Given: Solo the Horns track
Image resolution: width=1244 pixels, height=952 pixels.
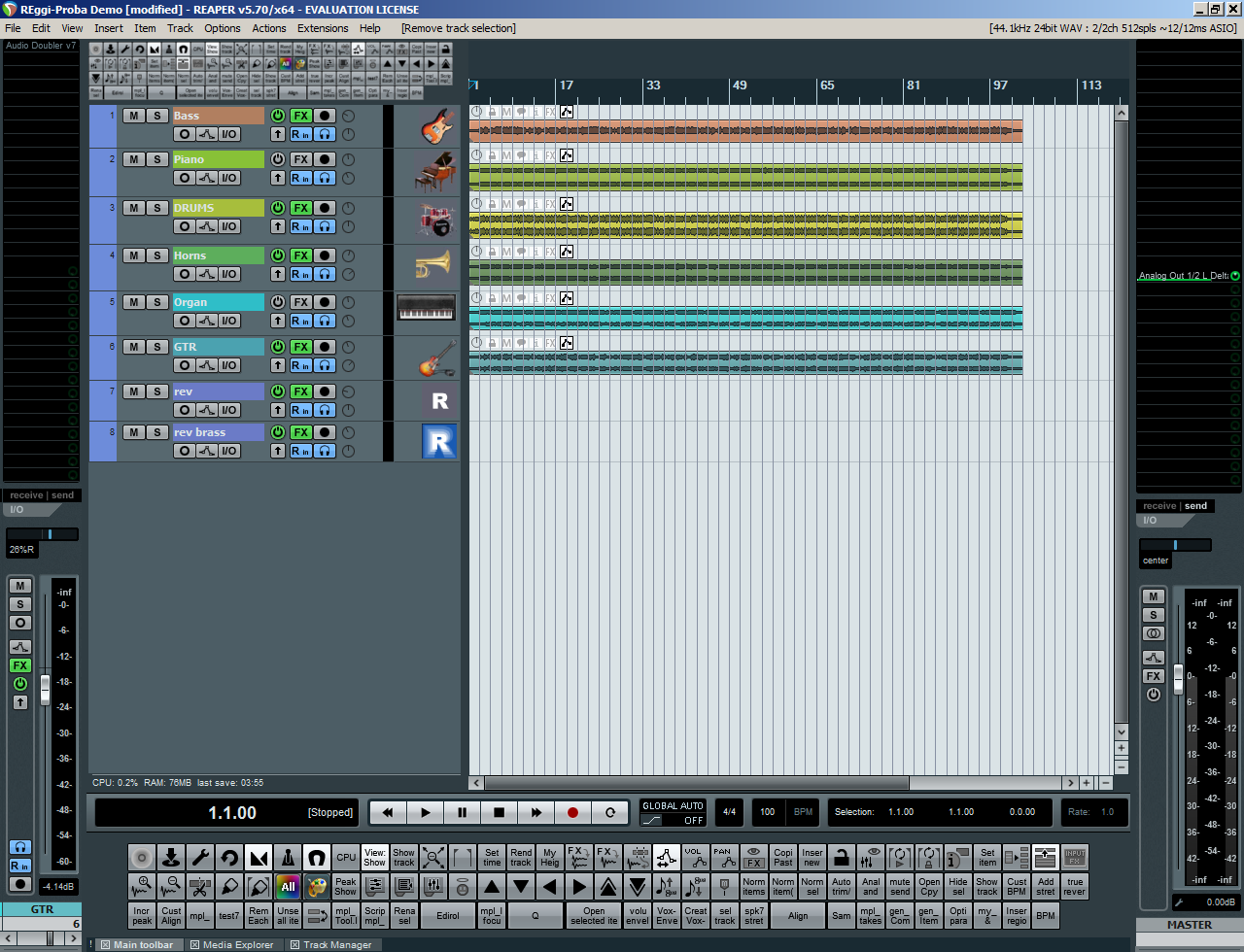Looking at the screenshot, I should pyautogui.click(x=156, y=255).
